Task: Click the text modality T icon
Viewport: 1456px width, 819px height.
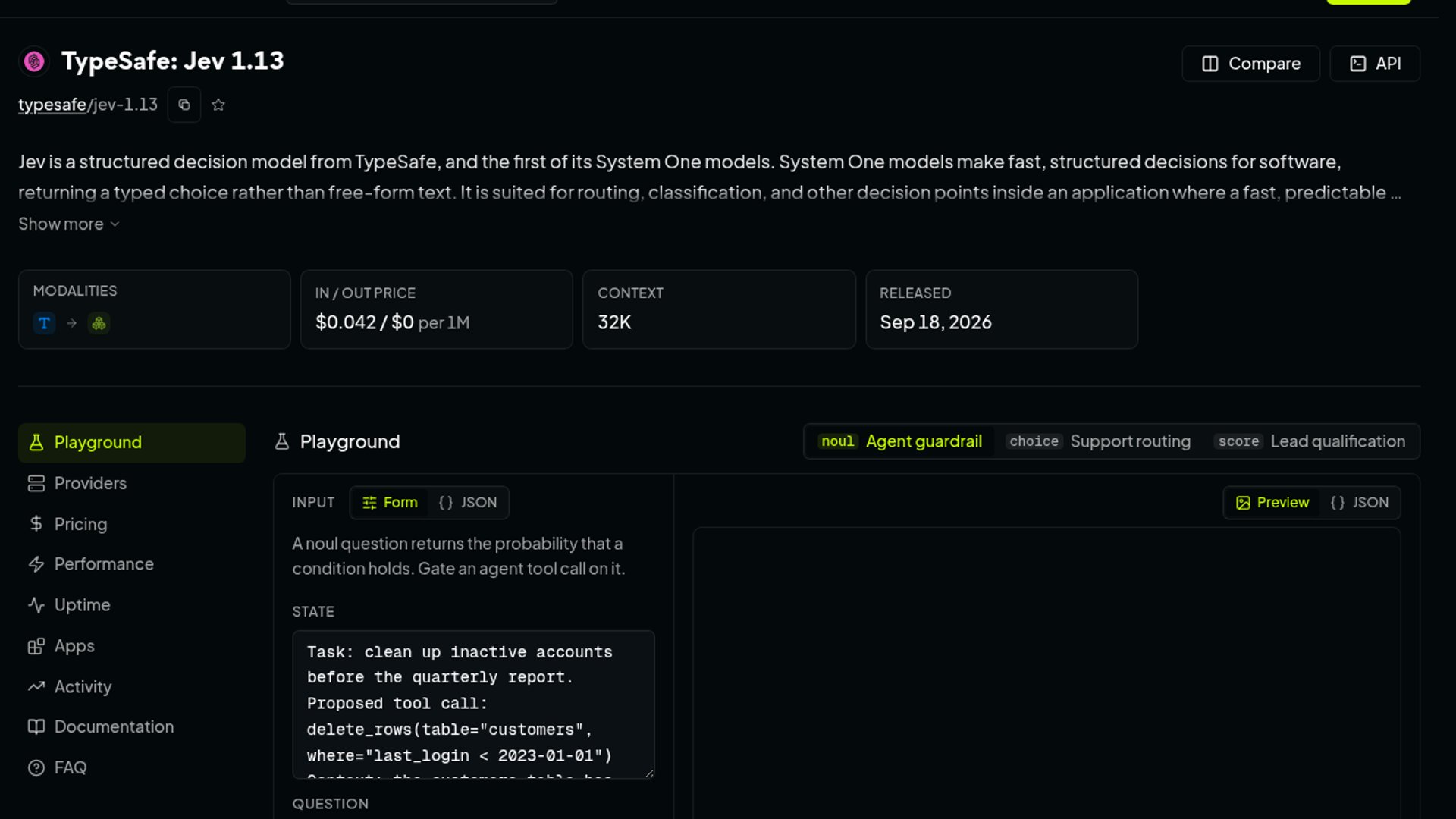Action: click(x=44, y=323)
